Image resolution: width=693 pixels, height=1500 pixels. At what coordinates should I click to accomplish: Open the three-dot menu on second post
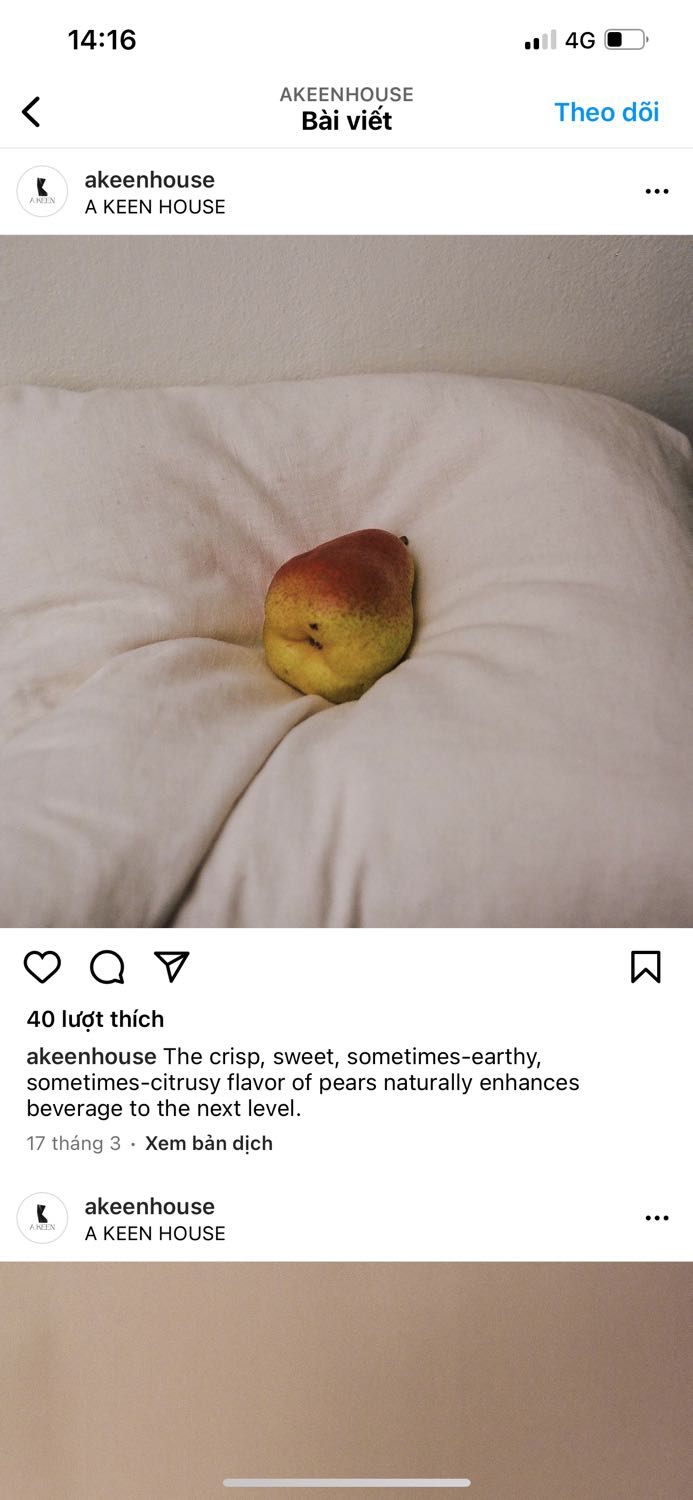click(657, 1218)
